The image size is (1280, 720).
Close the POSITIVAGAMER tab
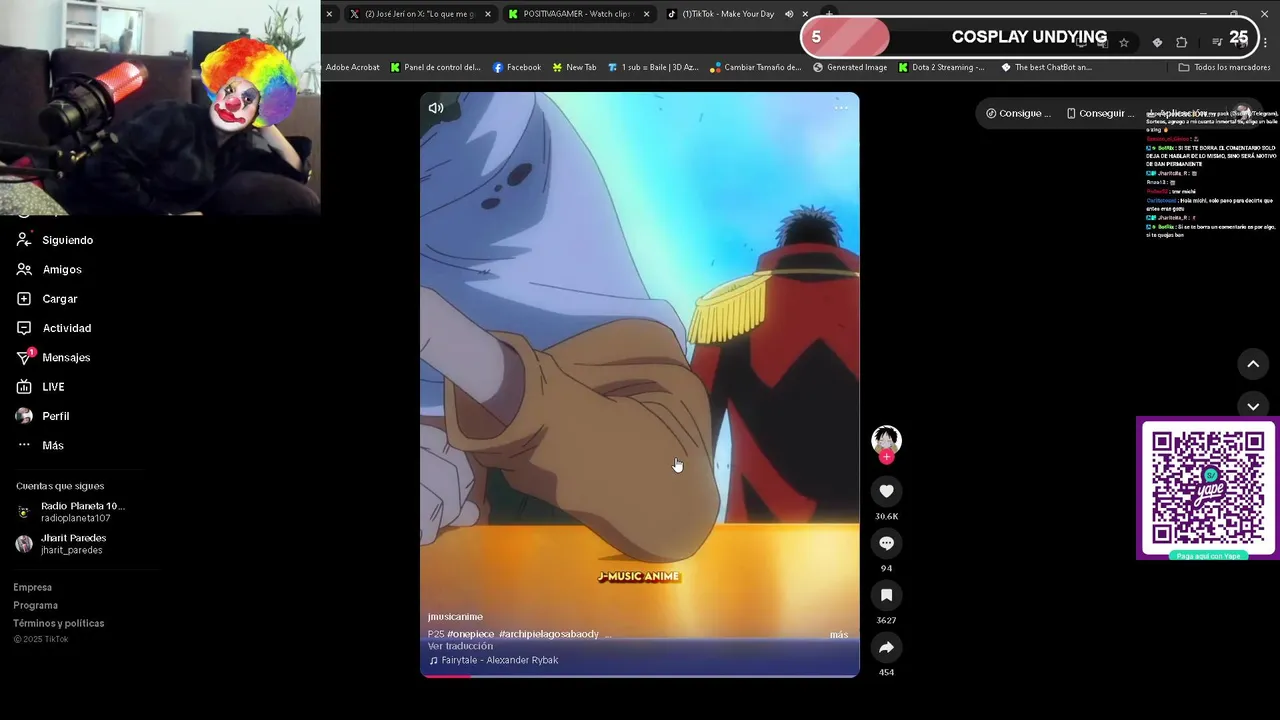pyautogui.click(x=646, y=14)
